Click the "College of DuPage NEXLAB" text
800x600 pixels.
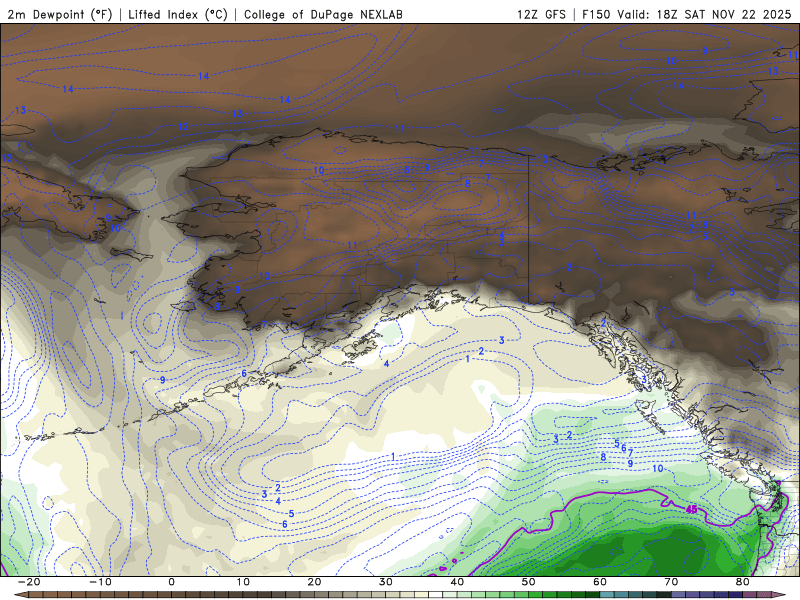[x=323, y=14]
